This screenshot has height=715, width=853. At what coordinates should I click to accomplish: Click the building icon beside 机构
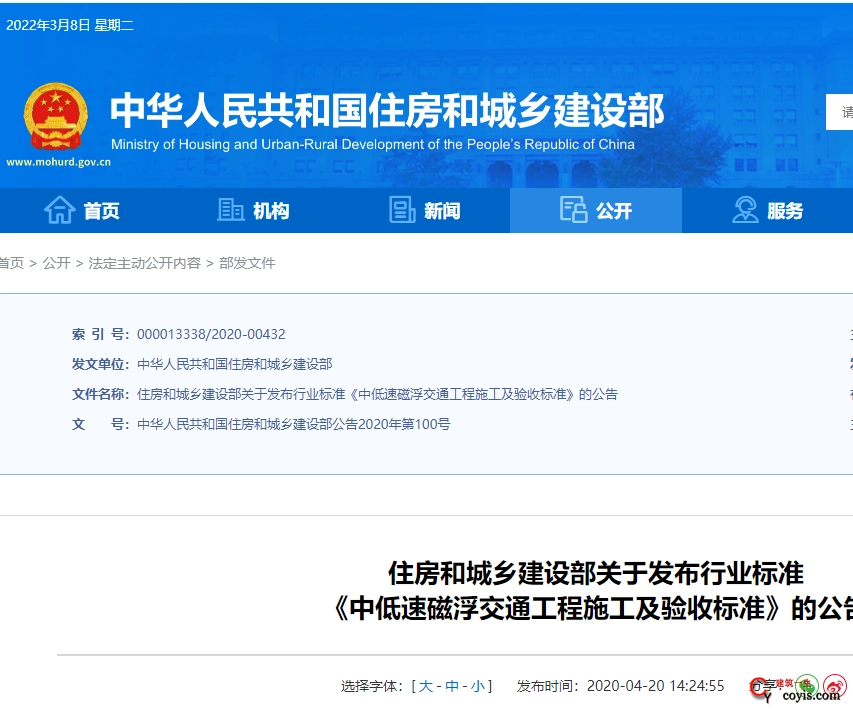(x=231, y=210)
